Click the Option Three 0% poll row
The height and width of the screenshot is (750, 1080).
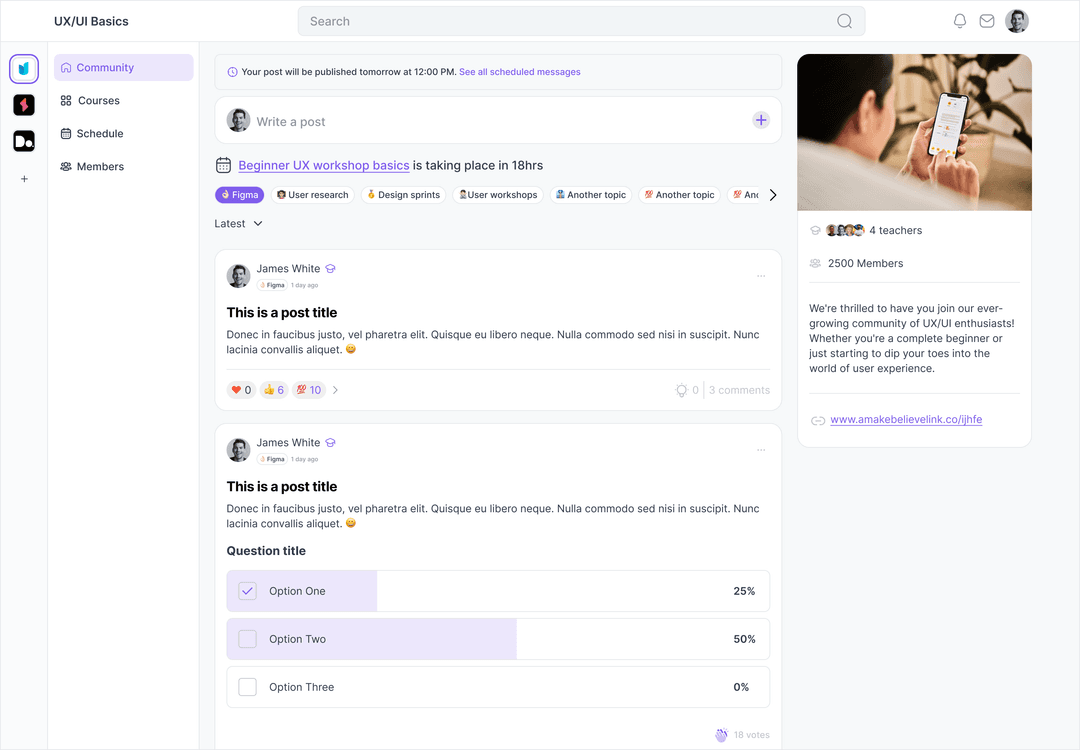(498, 687)
